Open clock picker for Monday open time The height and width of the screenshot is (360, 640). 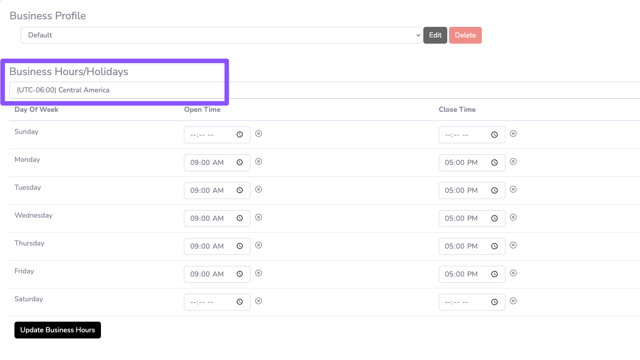[x=240, y=162]
